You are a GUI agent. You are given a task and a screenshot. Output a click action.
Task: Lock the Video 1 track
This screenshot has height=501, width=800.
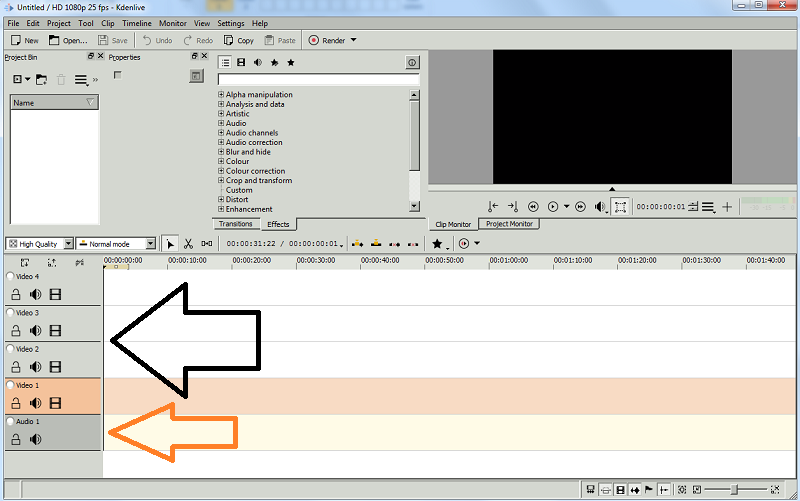tap(16, 403)
